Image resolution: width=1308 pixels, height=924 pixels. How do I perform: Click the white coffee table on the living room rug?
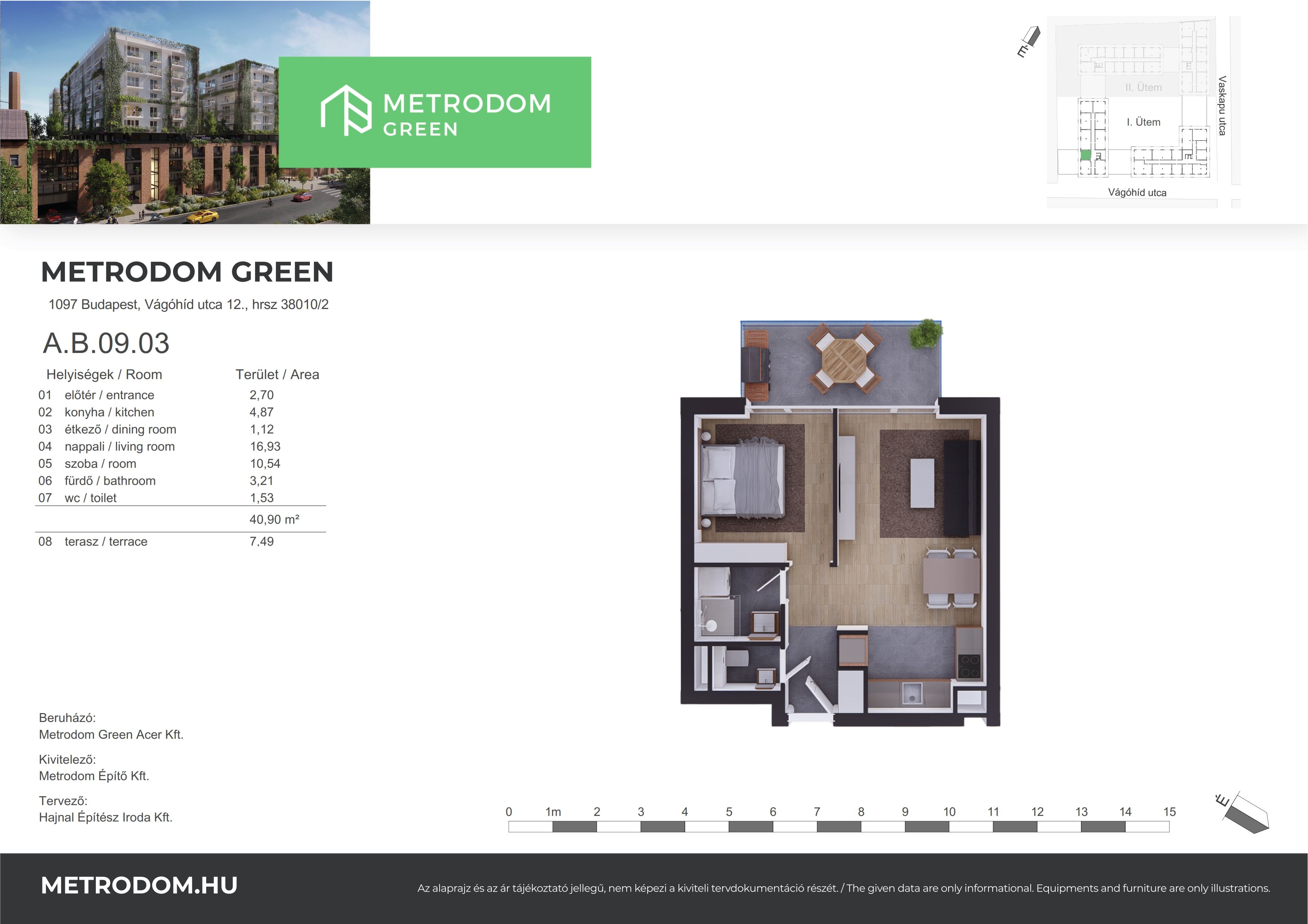922,483
